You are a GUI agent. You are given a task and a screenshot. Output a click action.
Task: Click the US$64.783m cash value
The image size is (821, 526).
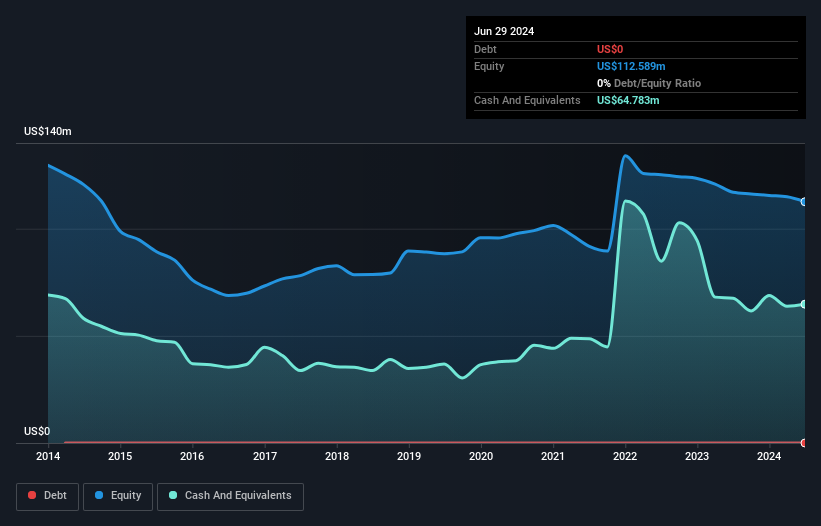click(628, 100)
